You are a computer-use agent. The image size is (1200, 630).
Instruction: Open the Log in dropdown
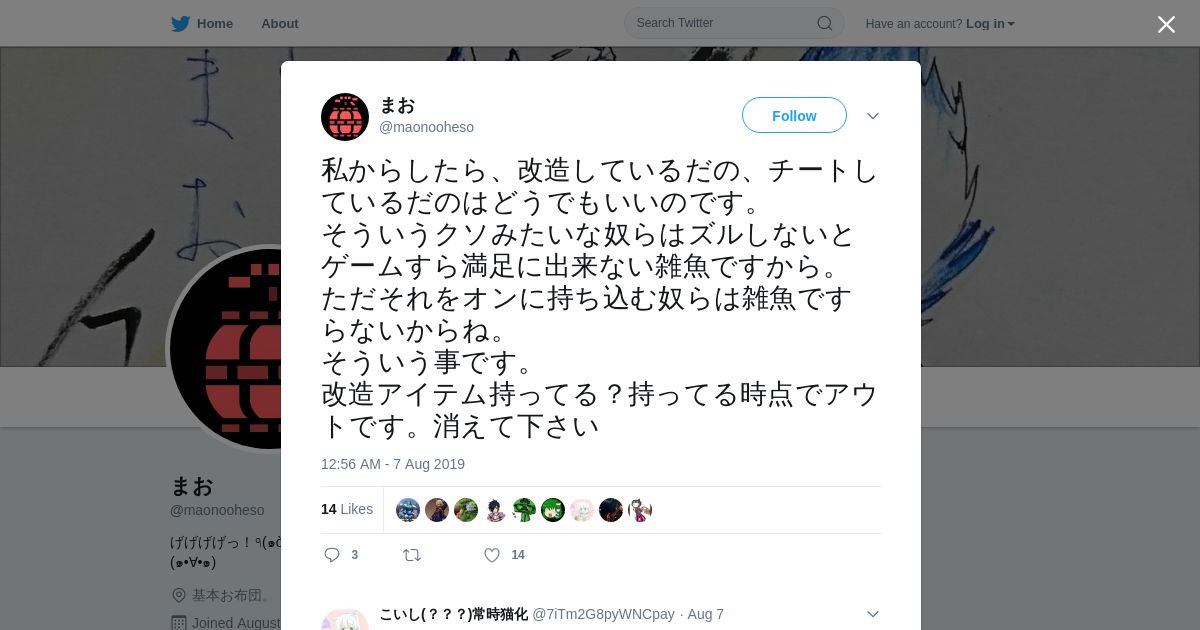point(990,24)
